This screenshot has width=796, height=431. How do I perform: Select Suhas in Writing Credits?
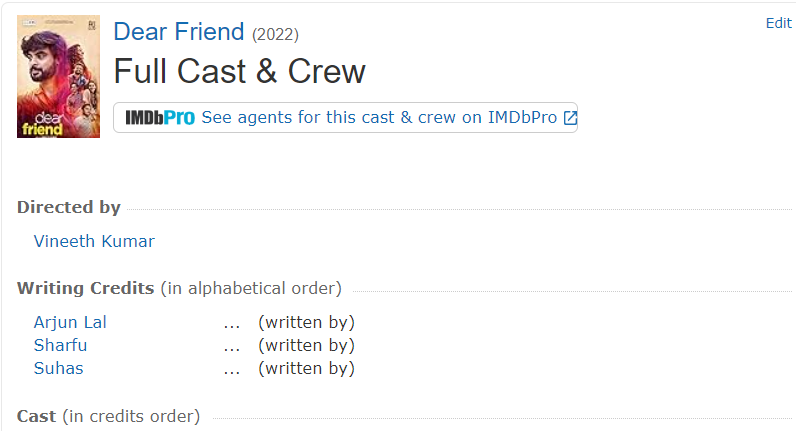(x=58, y=368)
